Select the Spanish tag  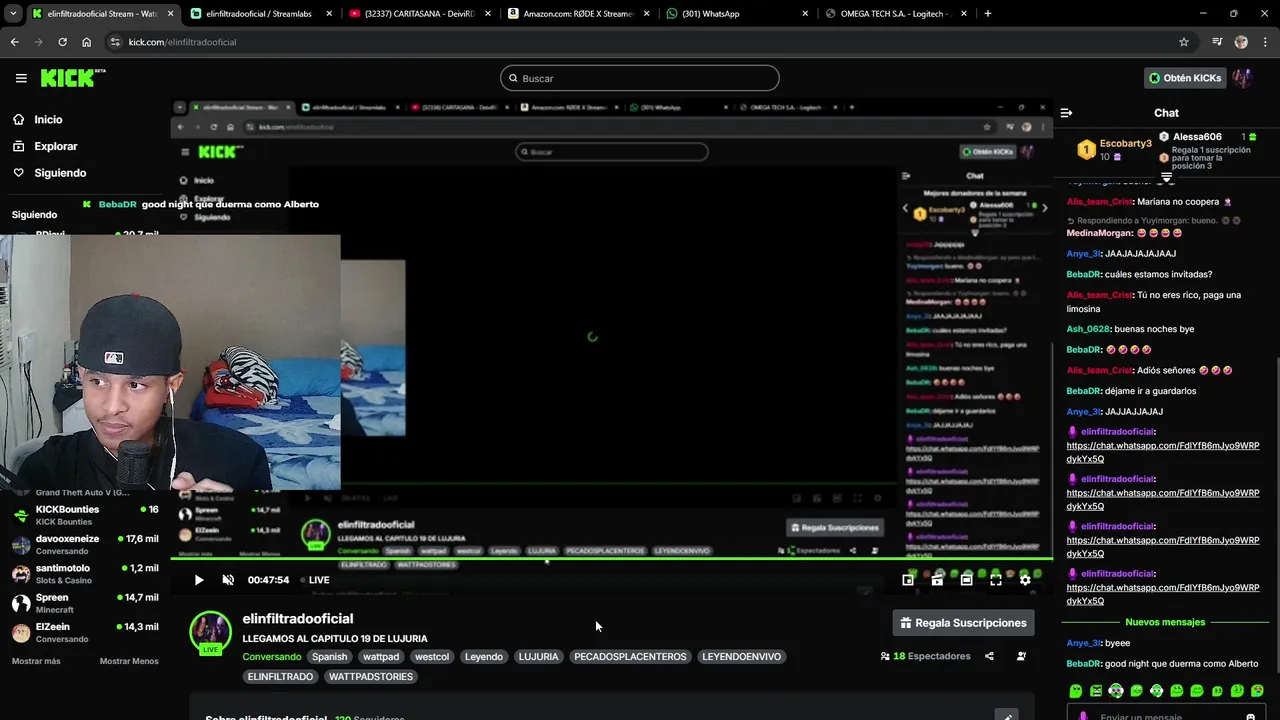[329, 657]
